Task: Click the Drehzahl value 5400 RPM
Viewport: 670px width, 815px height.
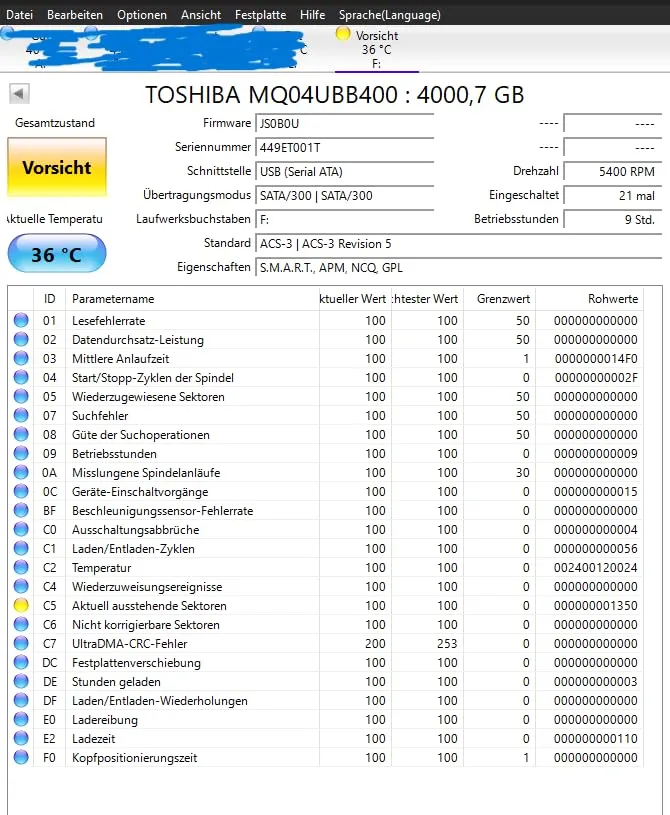Action: (613, 172)
